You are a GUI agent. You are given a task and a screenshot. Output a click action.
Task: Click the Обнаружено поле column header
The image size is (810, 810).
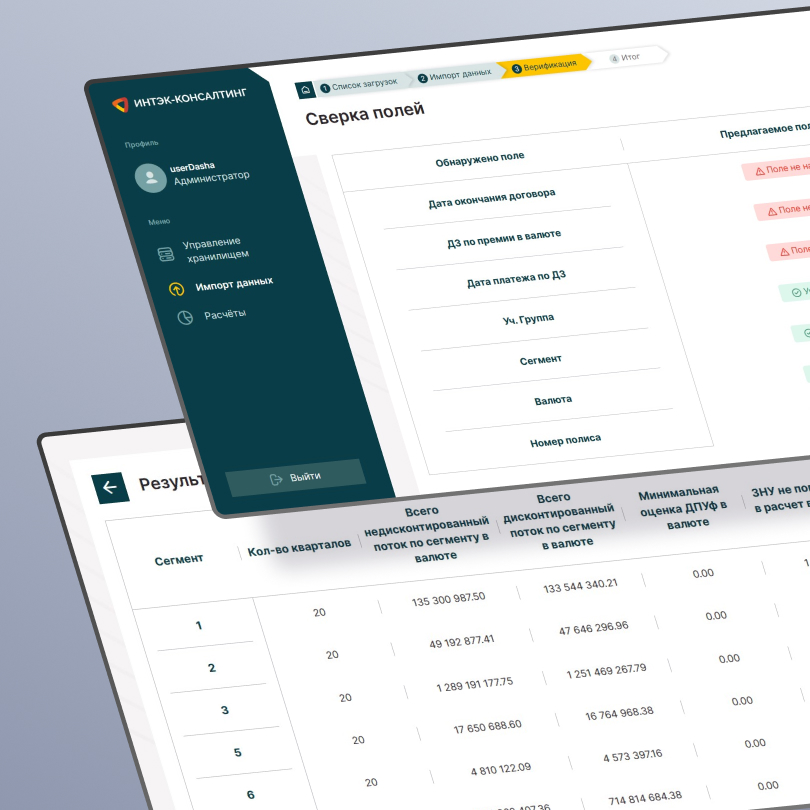pyautogui.click(x=480, y=159)
